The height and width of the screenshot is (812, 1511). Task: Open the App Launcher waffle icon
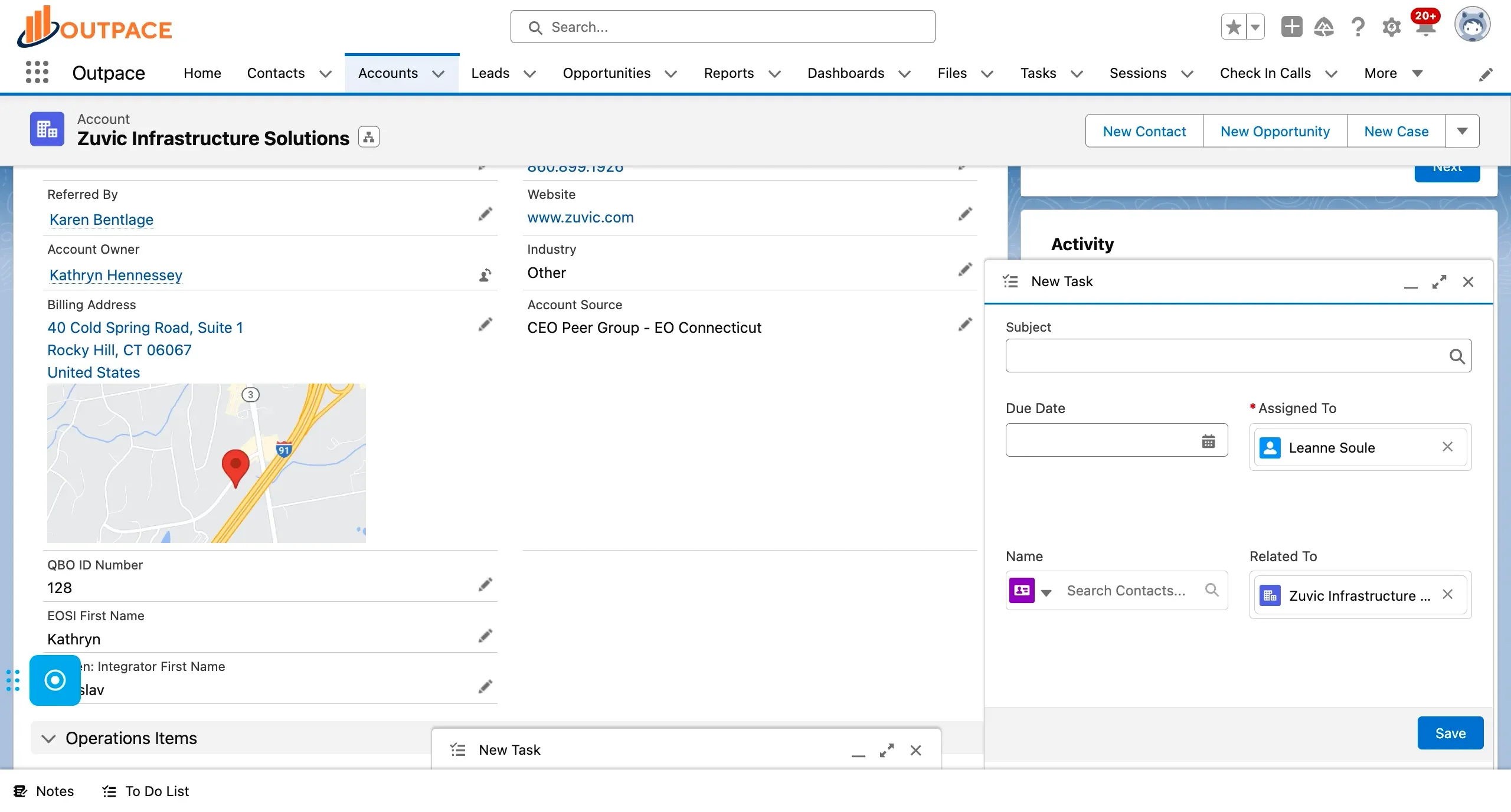pyautogui.click(x=38, y=72)
